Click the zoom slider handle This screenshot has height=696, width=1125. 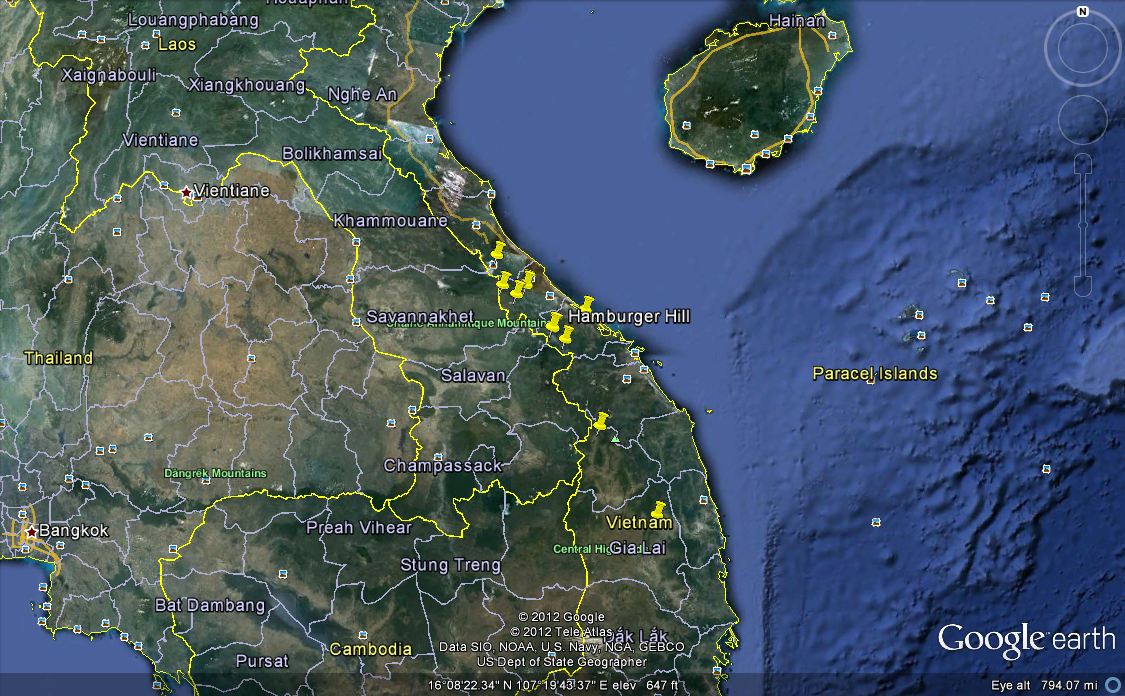(1083, 224)
